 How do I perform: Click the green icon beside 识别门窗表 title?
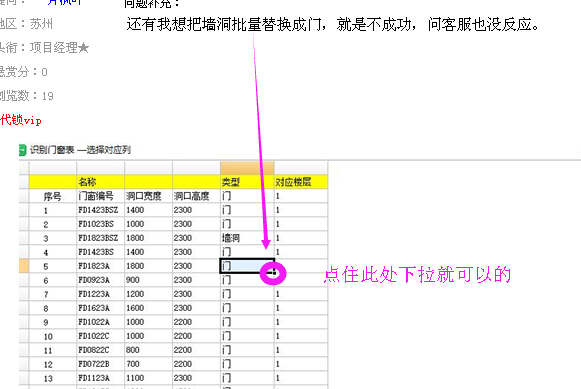(x=22, y=150)
